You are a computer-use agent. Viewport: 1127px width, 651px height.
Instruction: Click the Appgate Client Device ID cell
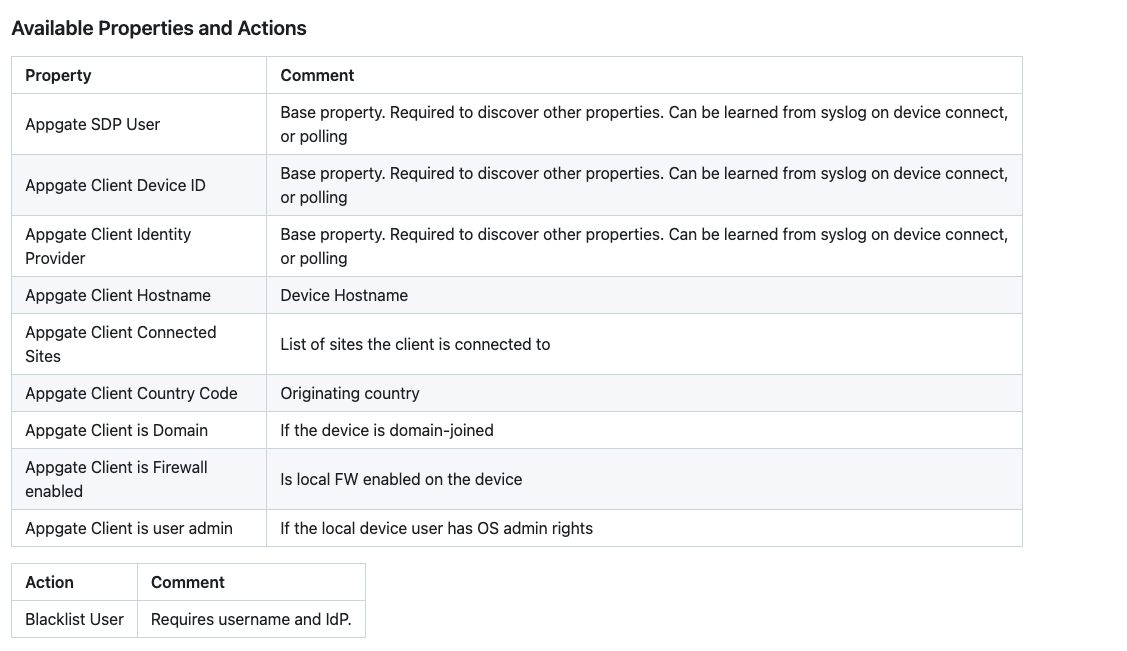click(x=139, y=185)
